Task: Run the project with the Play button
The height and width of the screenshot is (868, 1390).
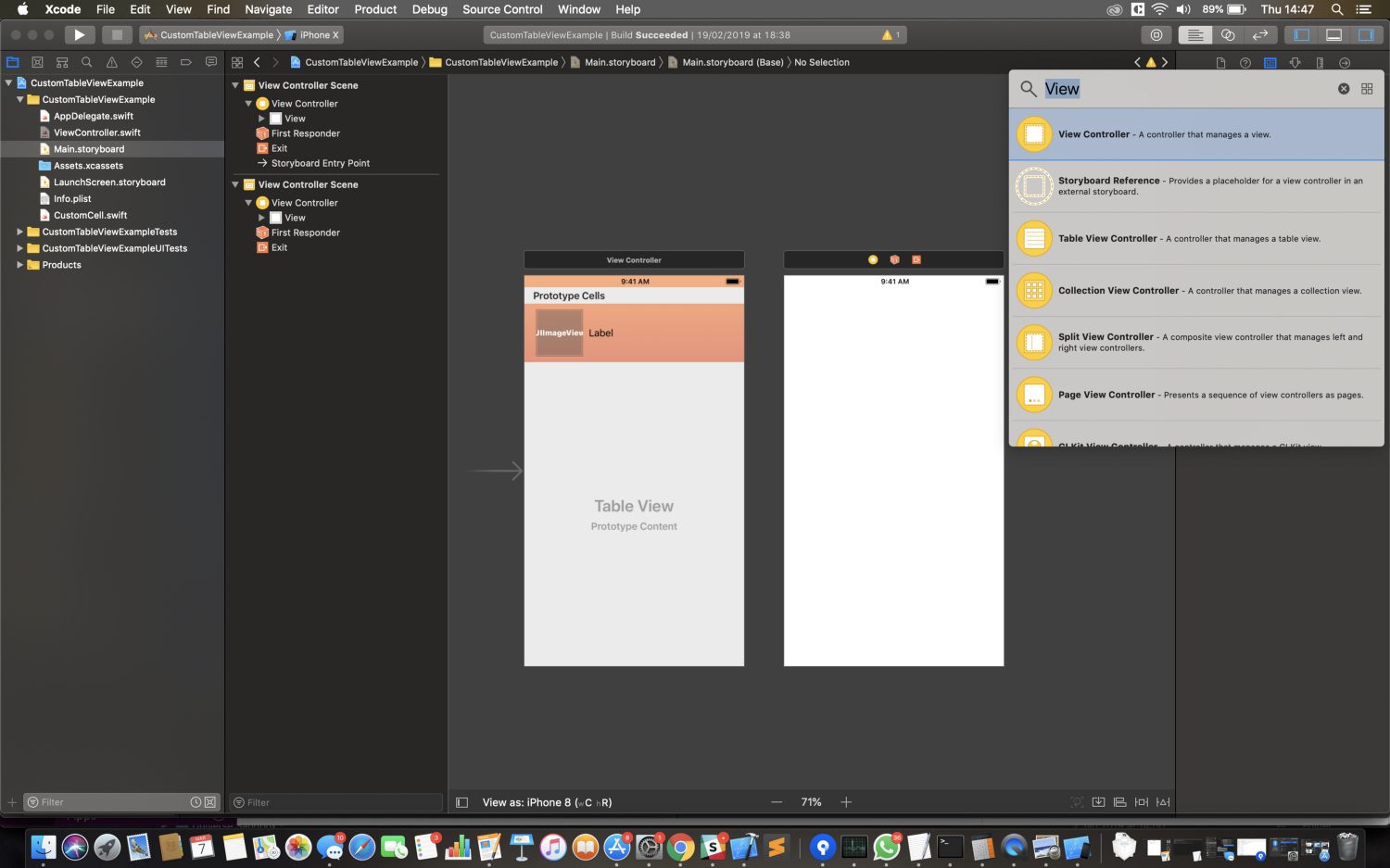Action: tap(80, 35)
